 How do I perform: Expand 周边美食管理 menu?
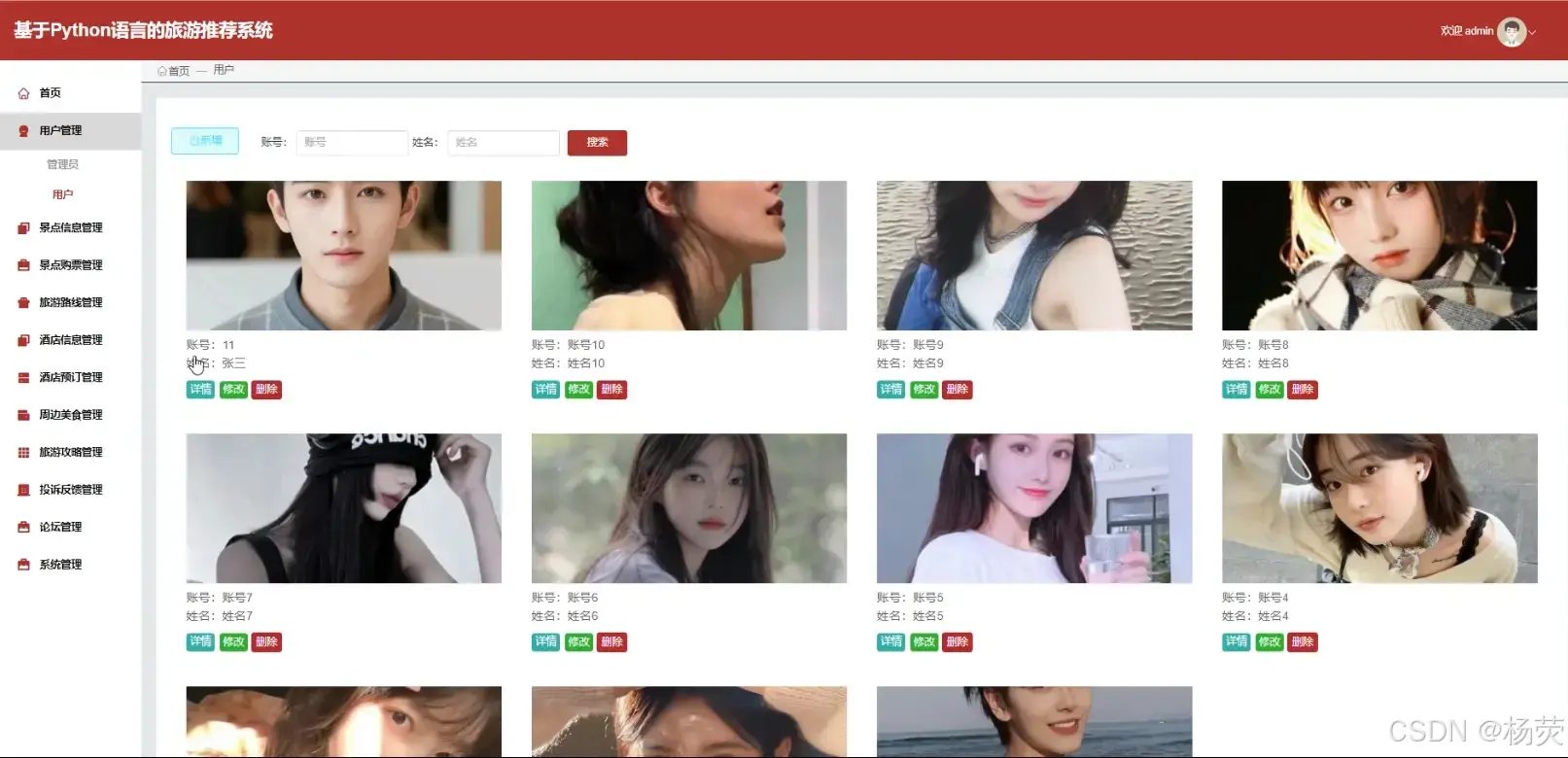[x=70, y=415]
